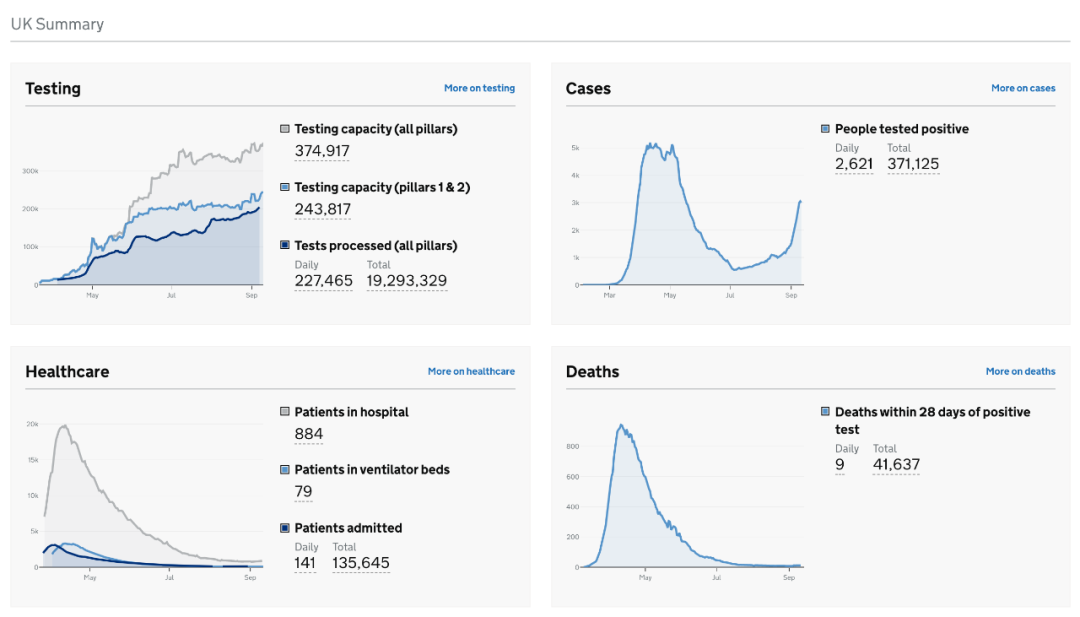Select total patients admitted value 135,645

pos(361,563)
